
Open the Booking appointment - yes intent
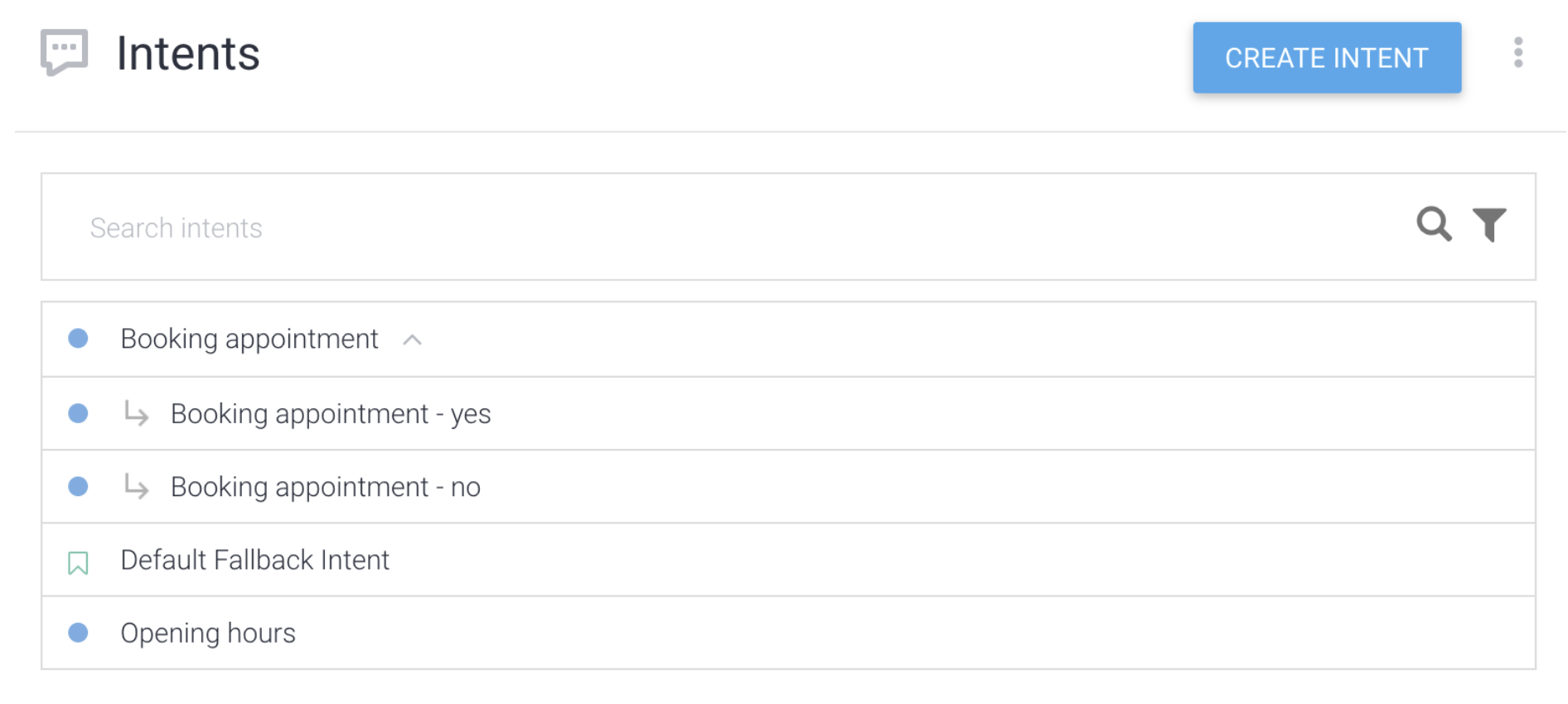[x=331, y=413]
